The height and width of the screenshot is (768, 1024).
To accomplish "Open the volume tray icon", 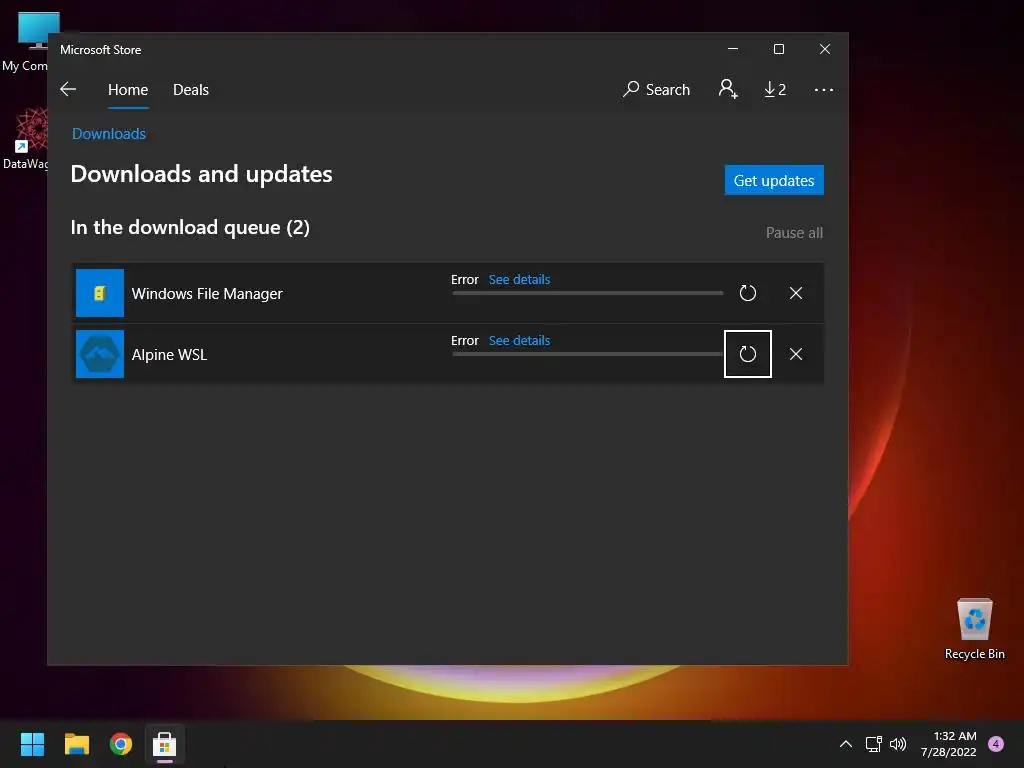I will [x=898, y=744].
